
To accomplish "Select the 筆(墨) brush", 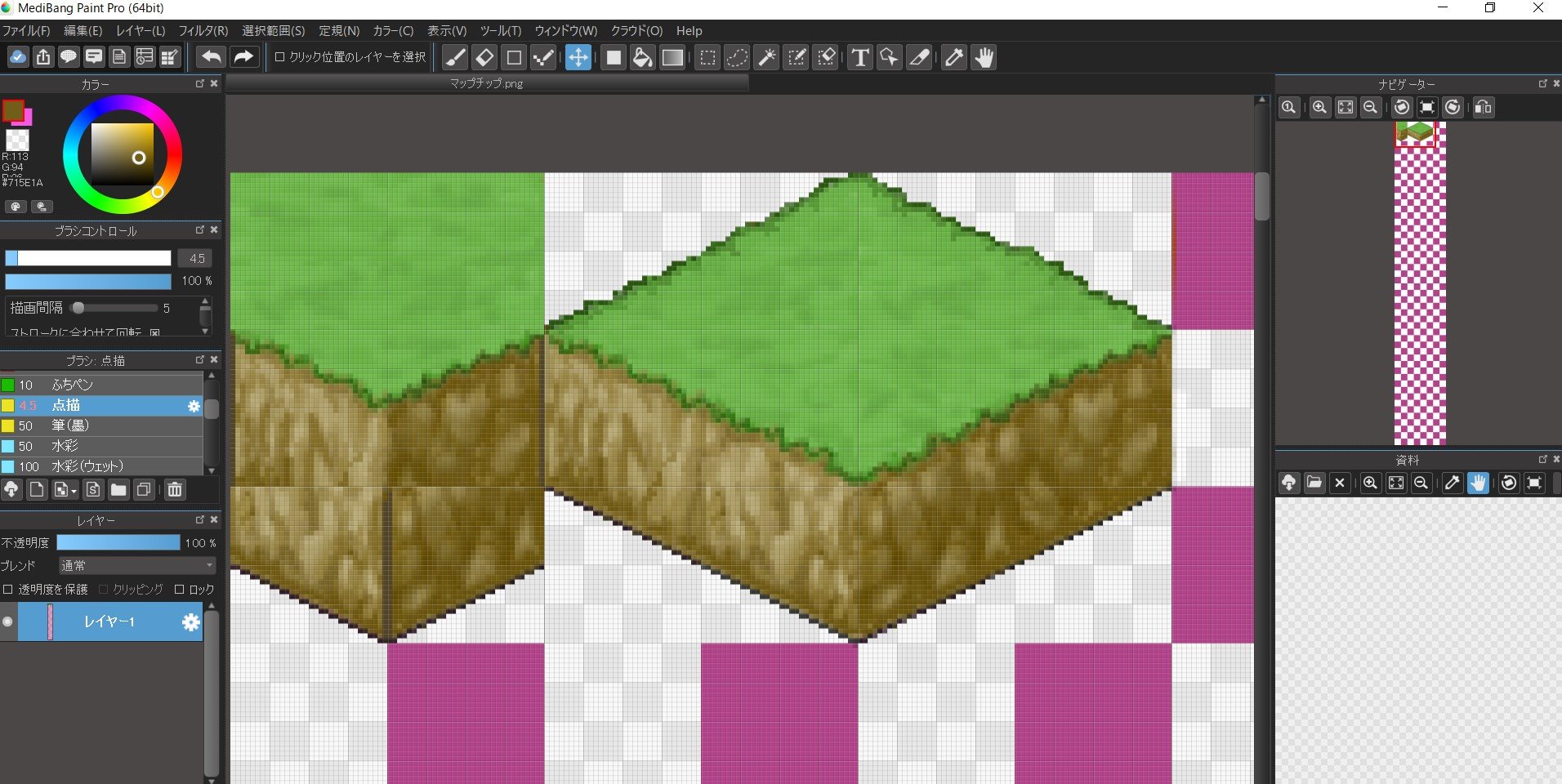I will tap(101, 425).
